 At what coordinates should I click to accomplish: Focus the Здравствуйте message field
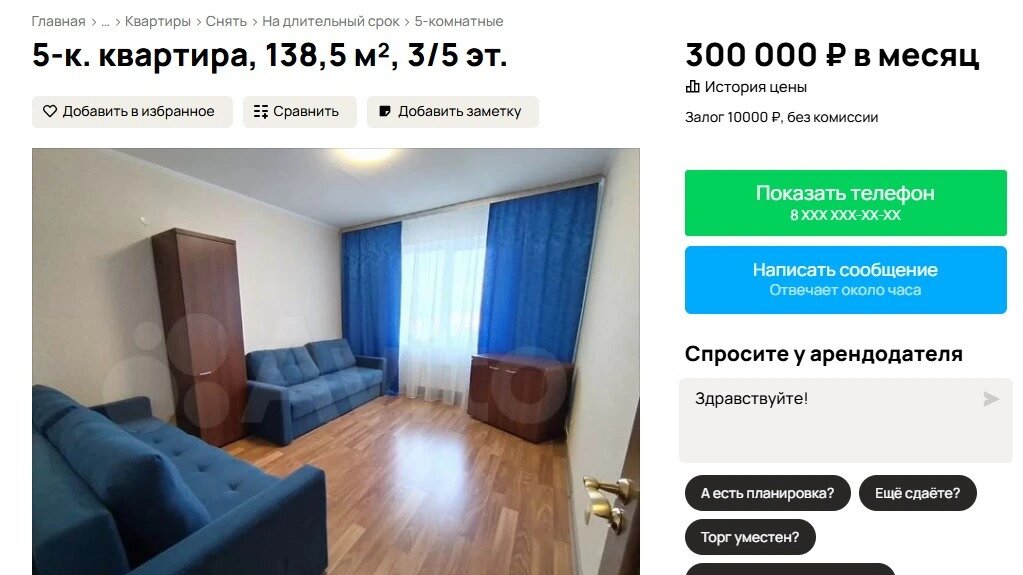coord(846,421)
